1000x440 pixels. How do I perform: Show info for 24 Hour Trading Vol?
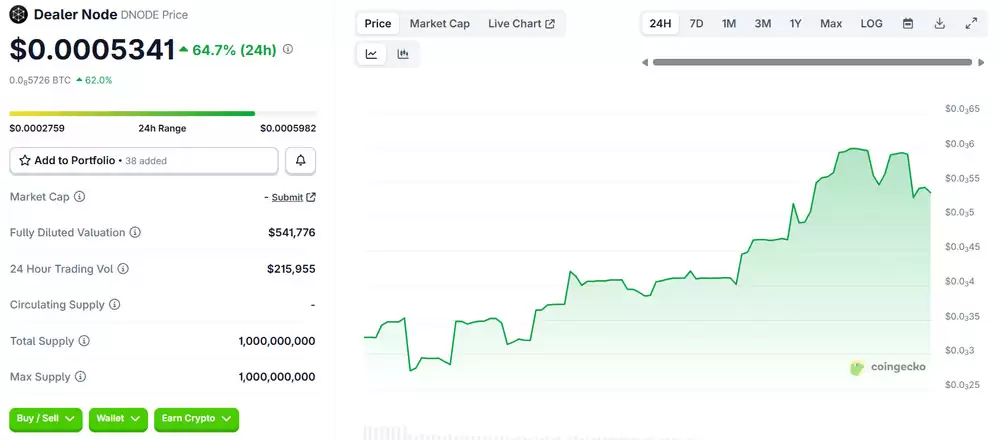[x=123, y=269]
